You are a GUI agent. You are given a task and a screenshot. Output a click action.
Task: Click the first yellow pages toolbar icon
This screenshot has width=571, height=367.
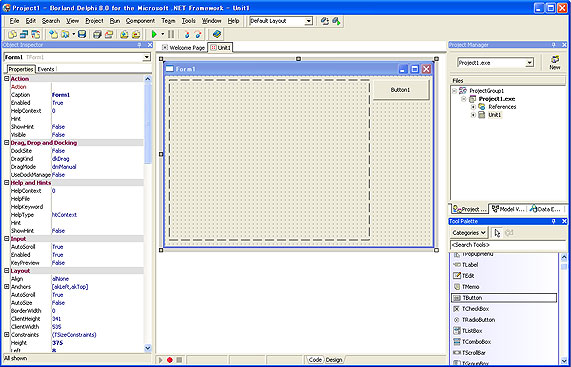click(13, 34)
